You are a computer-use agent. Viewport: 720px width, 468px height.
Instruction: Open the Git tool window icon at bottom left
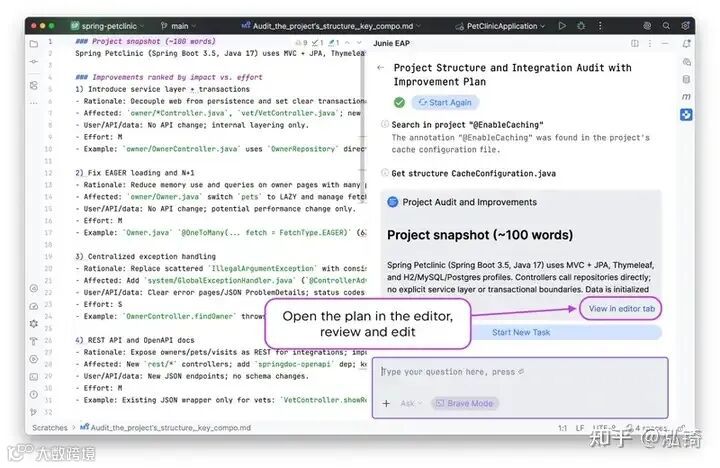pyautogui.click(x=34, y=412)
